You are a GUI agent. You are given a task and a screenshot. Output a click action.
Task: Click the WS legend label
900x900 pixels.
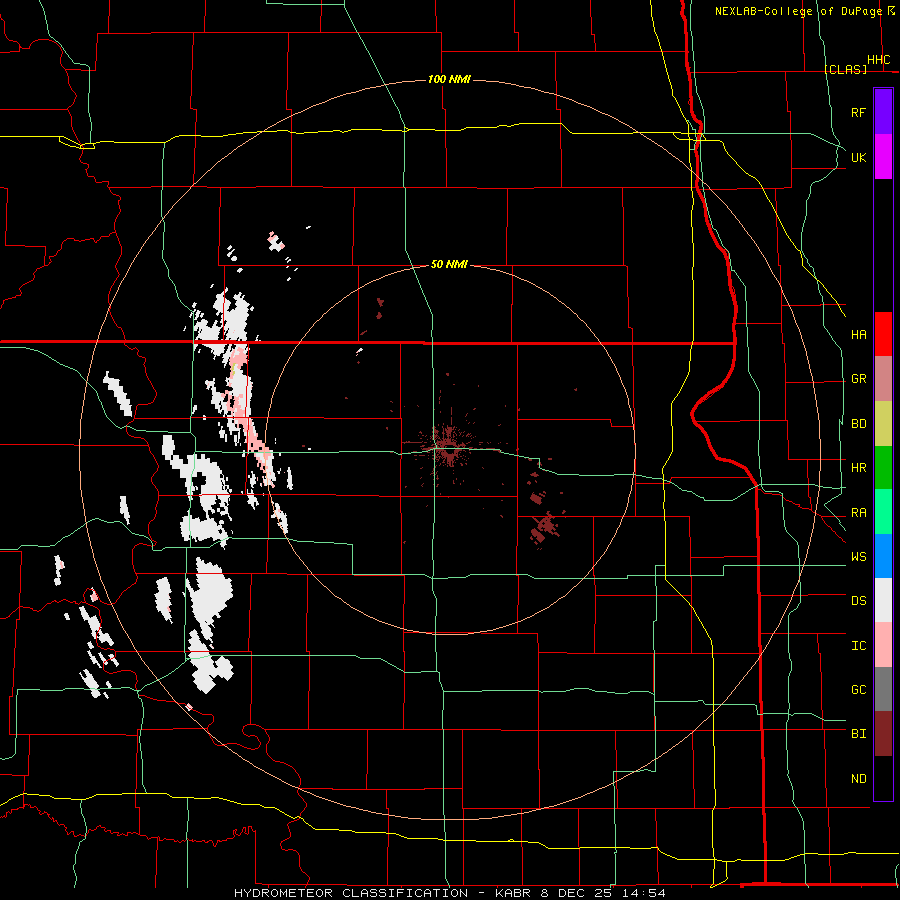(x=858, y=557)
